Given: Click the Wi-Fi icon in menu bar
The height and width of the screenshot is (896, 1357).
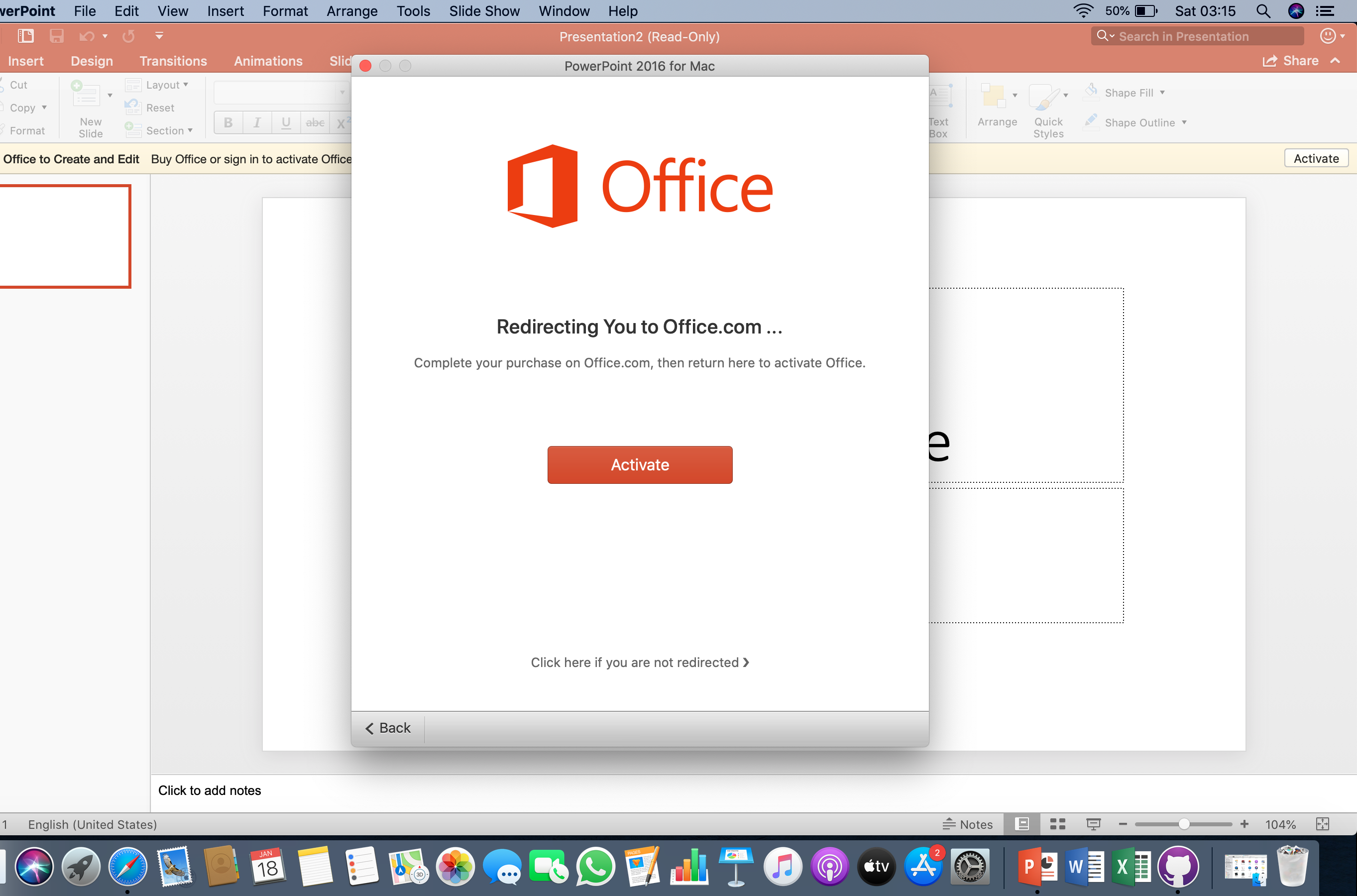Looking at the screenshot, I should (x=1081, y=11).
